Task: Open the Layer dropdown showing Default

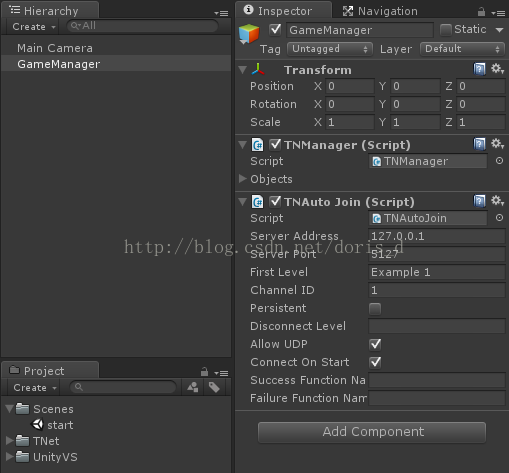Action: pos(462,49)
